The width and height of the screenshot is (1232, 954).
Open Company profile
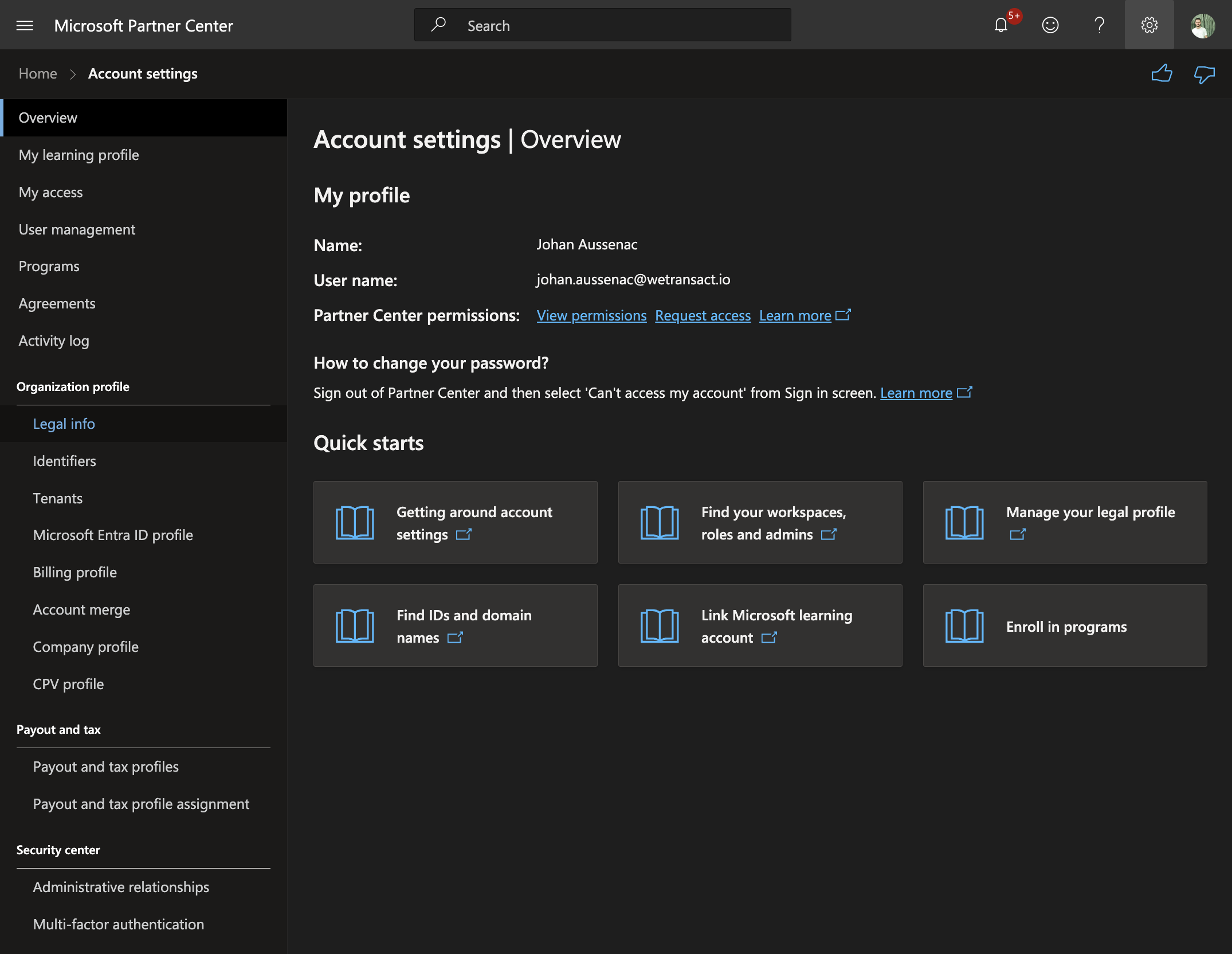click(x=143, y=647)
